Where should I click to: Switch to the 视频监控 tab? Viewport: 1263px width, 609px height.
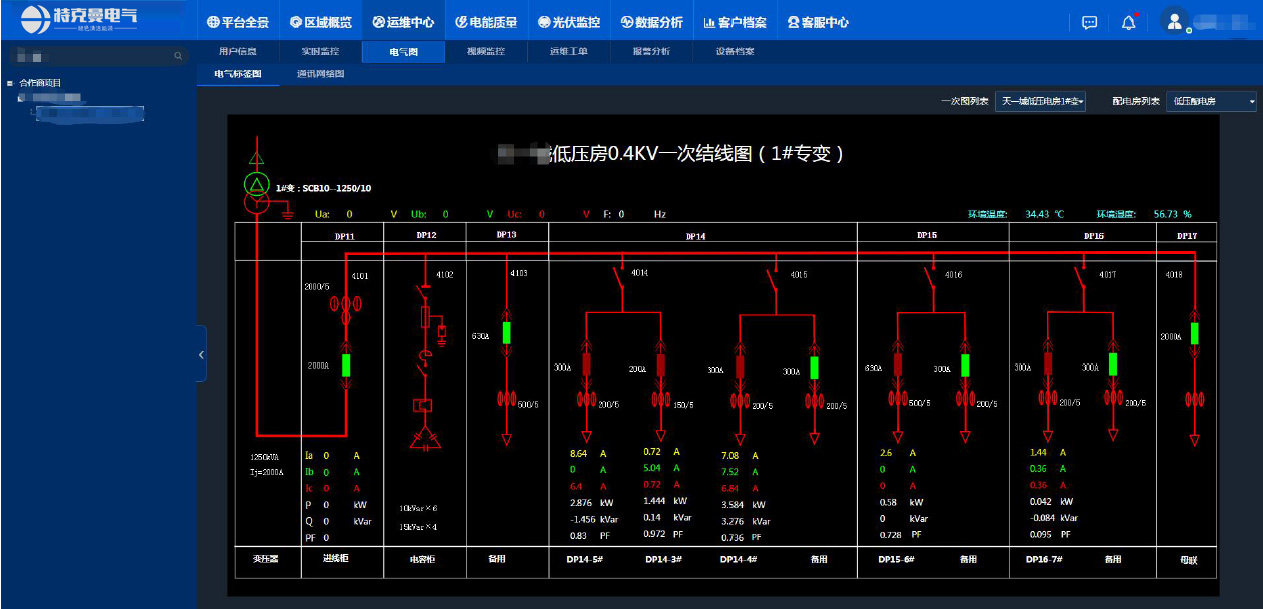pyautogui.click(x=486, y=51)
